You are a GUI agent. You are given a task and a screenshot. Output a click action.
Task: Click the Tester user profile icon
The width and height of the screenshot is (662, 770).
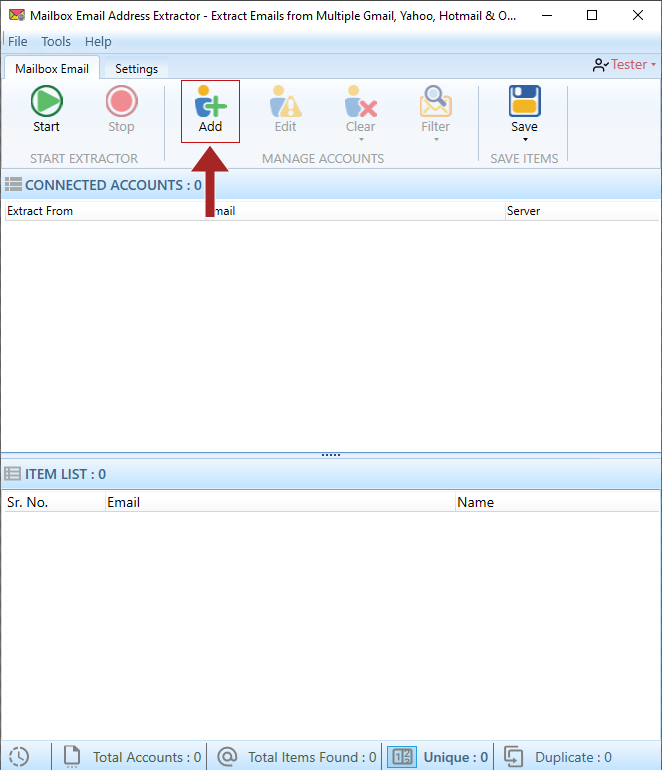pos(600,65)
